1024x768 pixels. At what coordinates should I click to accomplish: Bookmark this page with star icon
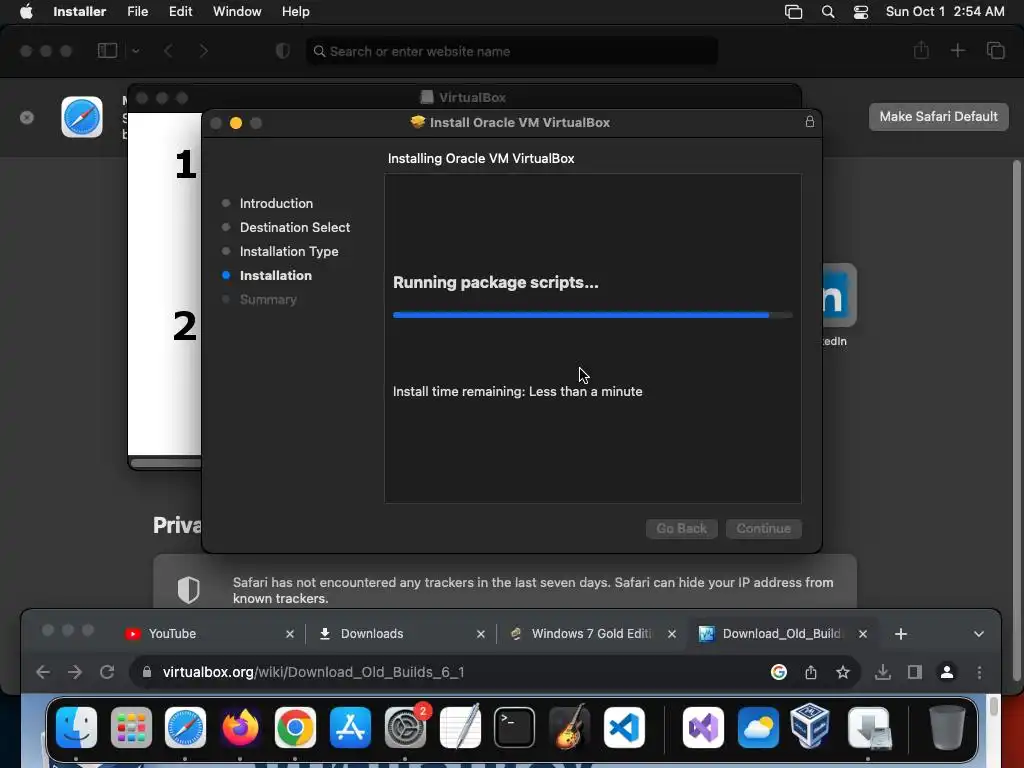(842, 672)
